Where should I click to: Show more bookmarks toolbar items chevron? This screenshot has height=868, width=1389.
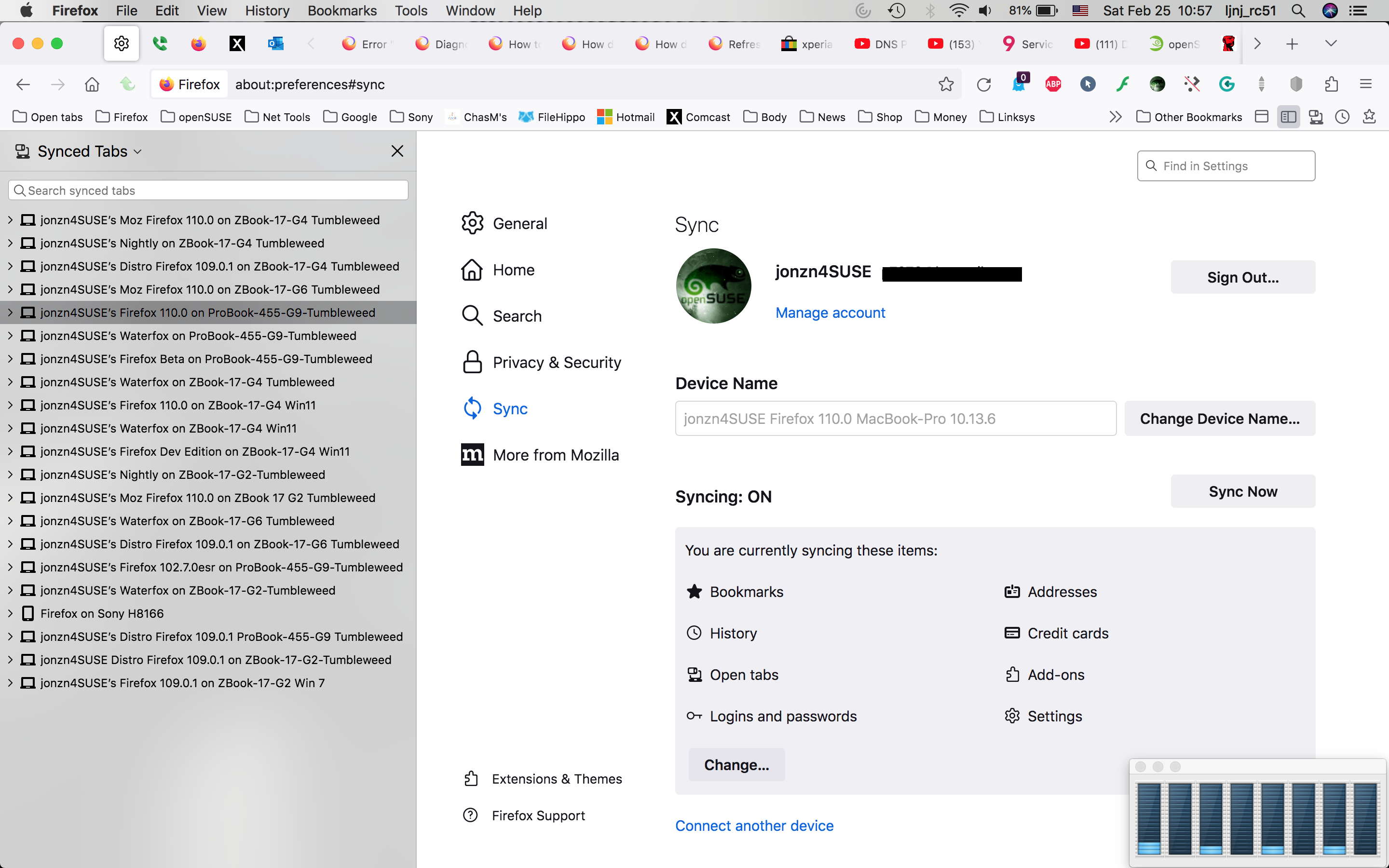click(x=1115, y=117)
